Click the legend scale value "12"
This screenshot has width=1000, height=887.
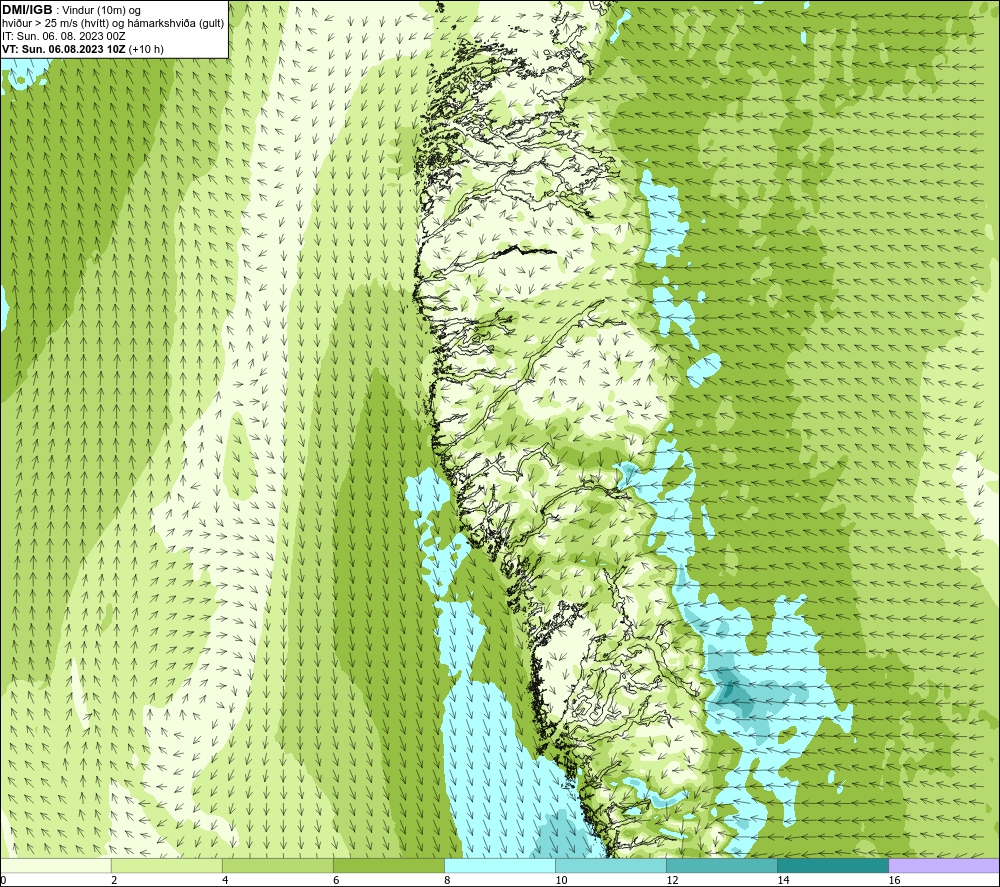pyautogui.click(x=672, y=880)
